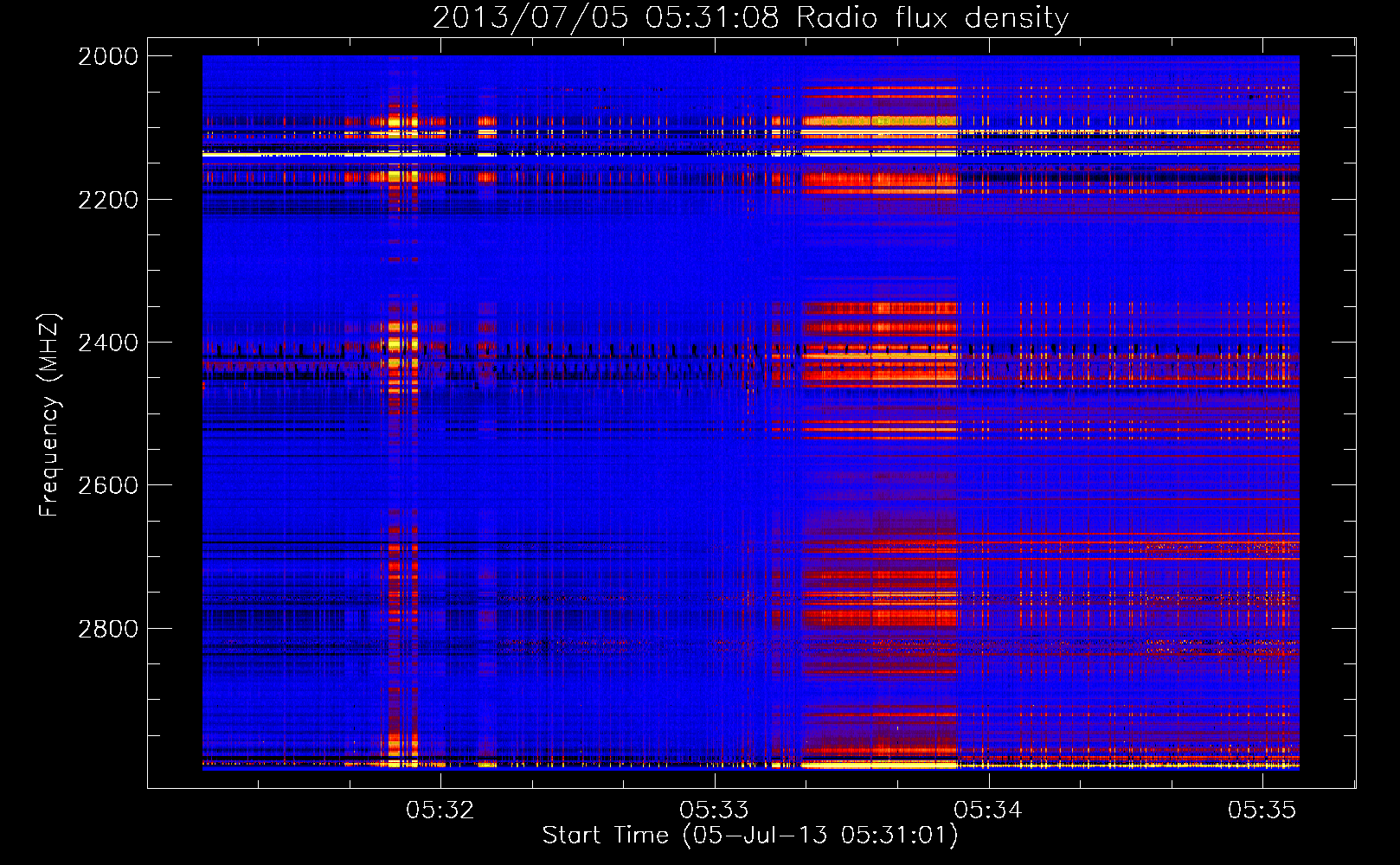Click the 2000 frequency tick label

(108, 56)
